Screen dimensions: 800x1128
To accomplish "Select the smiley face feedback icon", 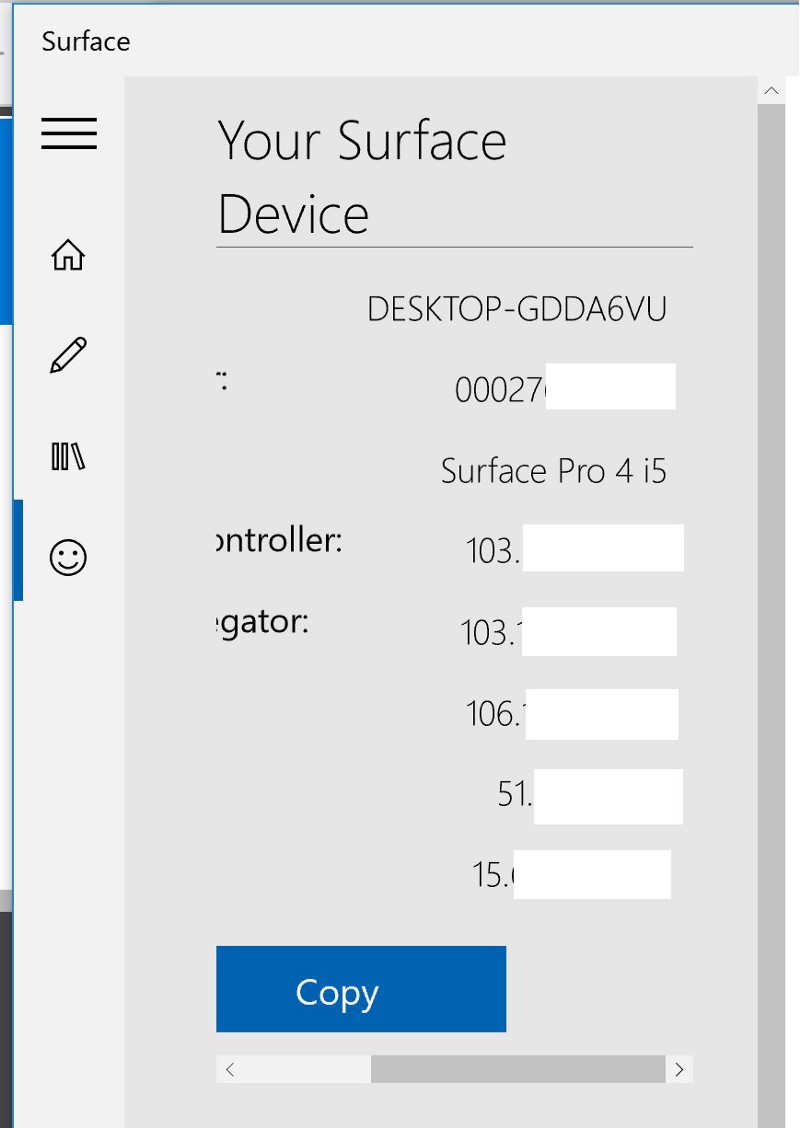I will [x=68, y=557].
